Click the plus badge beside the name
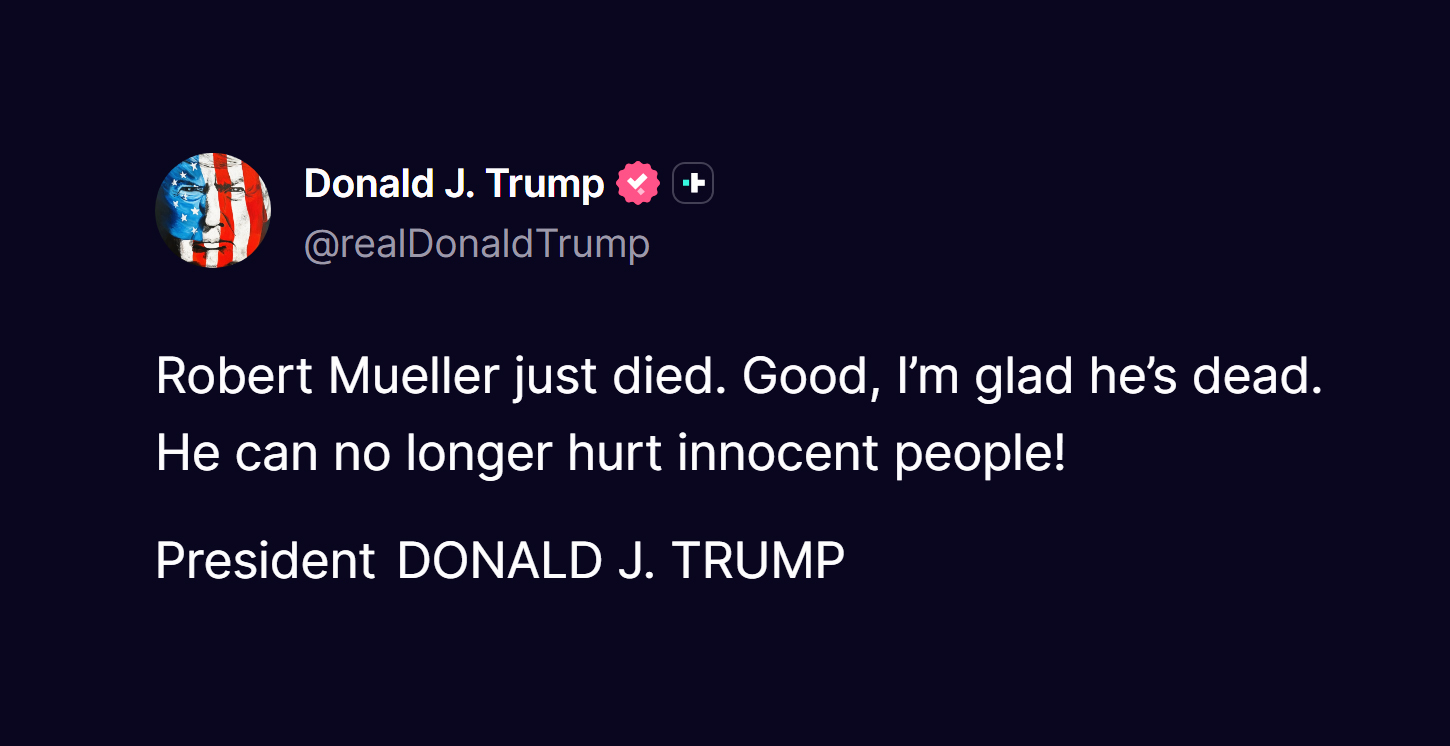Image resolution: width=1450 pixels, height=746 pixels. [x=693, y=184]
